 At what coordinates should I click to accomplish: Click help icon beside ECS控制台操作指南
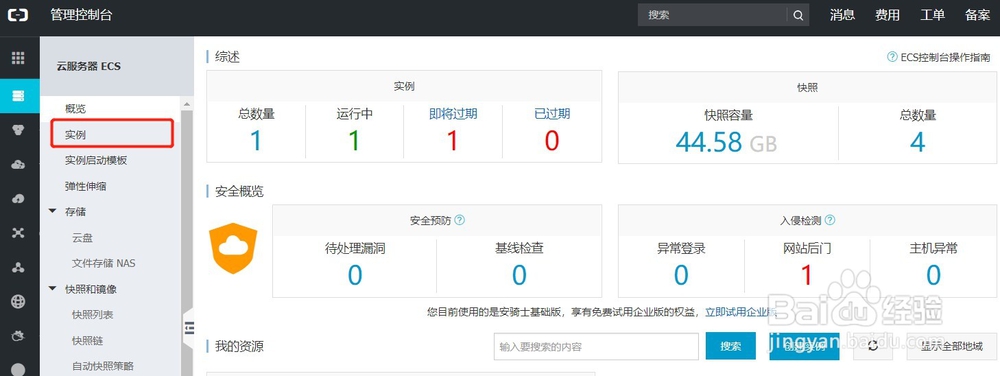point(892,57)
